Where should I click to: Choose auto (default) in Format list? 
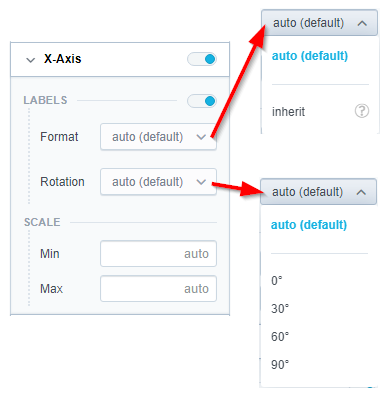[x=310, y=56]
